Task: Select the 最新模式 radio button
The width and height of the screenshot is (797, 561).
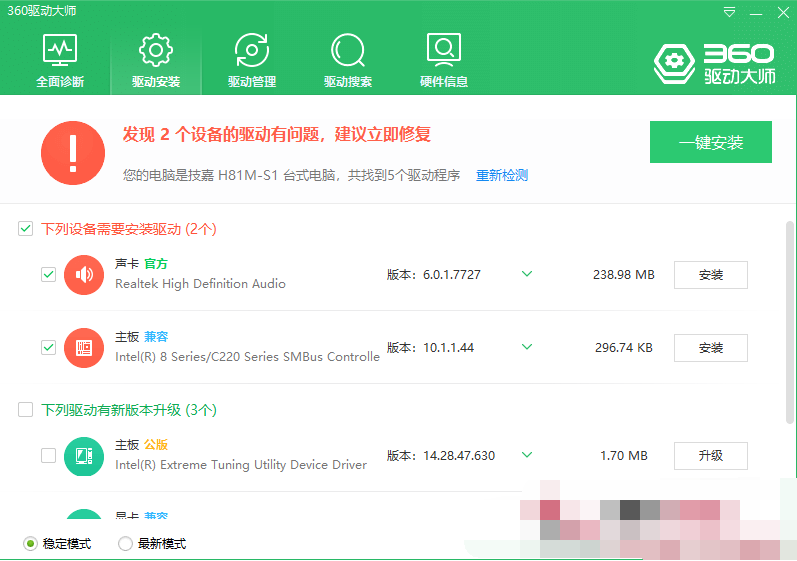Action: click(125, 544)
